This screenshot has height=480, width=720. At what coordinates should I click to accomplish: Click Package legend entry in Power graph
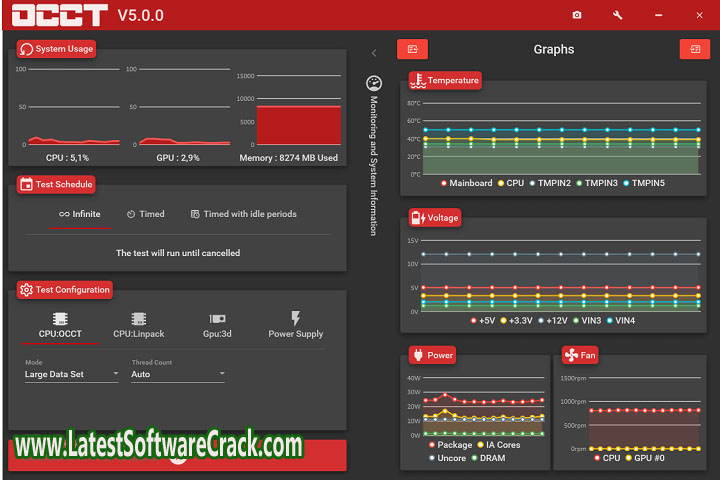[450, 444]
